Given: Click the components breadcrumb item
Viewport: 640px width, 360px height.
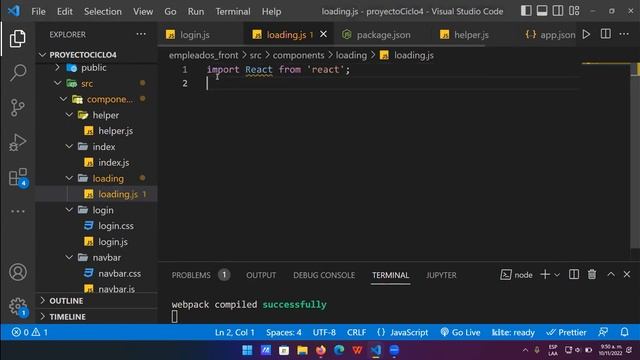Looking at the screenshot, I should [298, 55].
